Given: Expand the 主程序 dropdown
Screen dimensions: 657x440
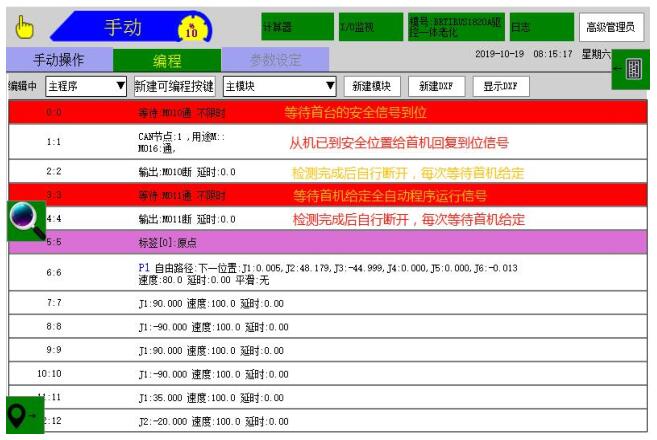Looking at the screenshot, I should click(x=86, y=86).
